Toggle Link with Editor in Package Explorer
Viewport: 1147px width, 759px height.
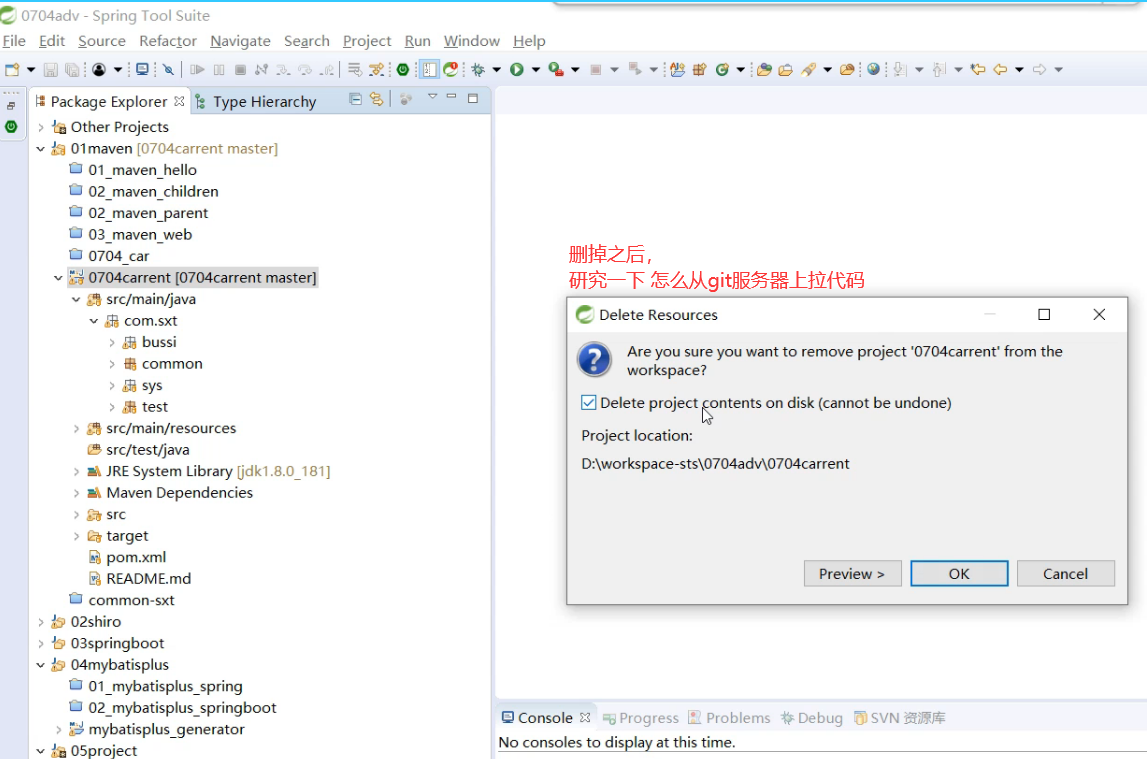click(376, 99)
